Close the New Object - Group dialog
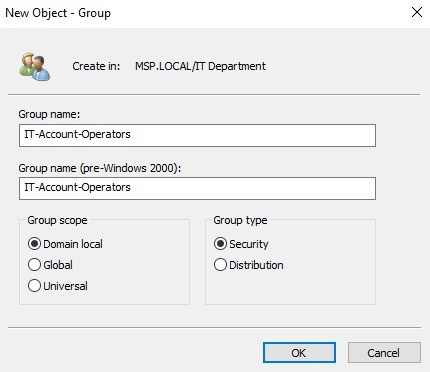 click(x=417, y=13)
